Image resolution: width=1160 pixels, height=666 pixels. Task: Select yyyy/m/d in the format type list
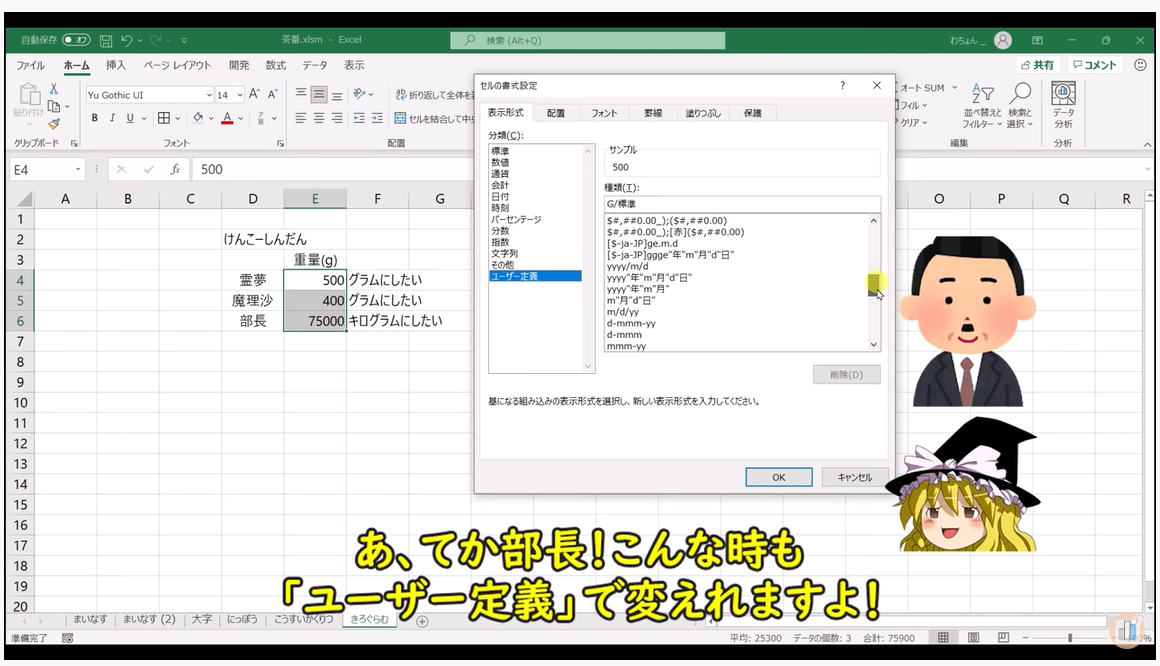pos(628,266)
